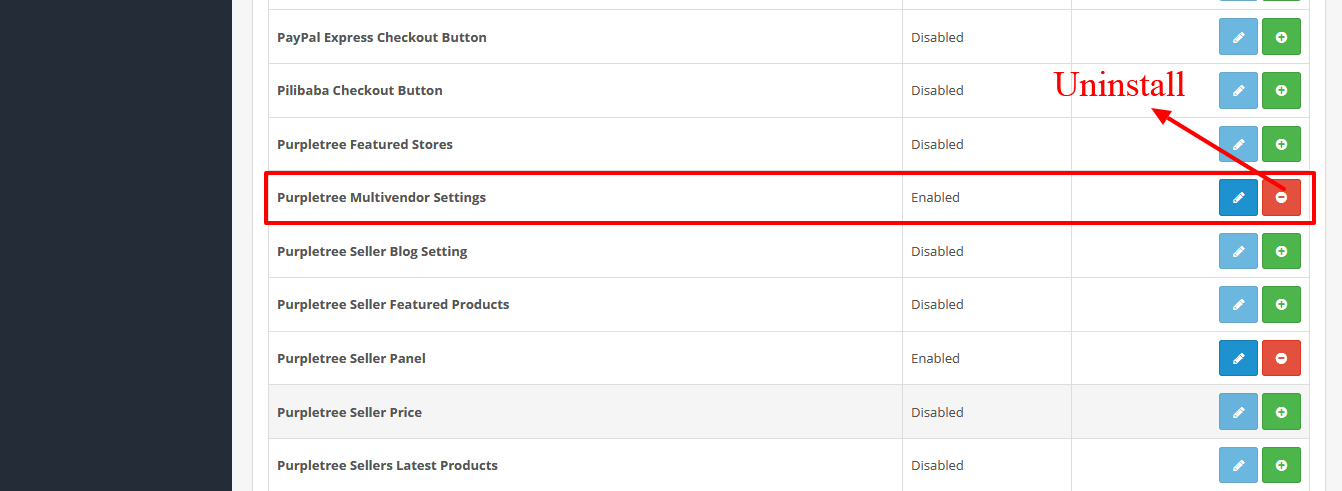Click the Purpletree Seller Price row
Screen dimensions: 1342x491
tap(789, 412)
